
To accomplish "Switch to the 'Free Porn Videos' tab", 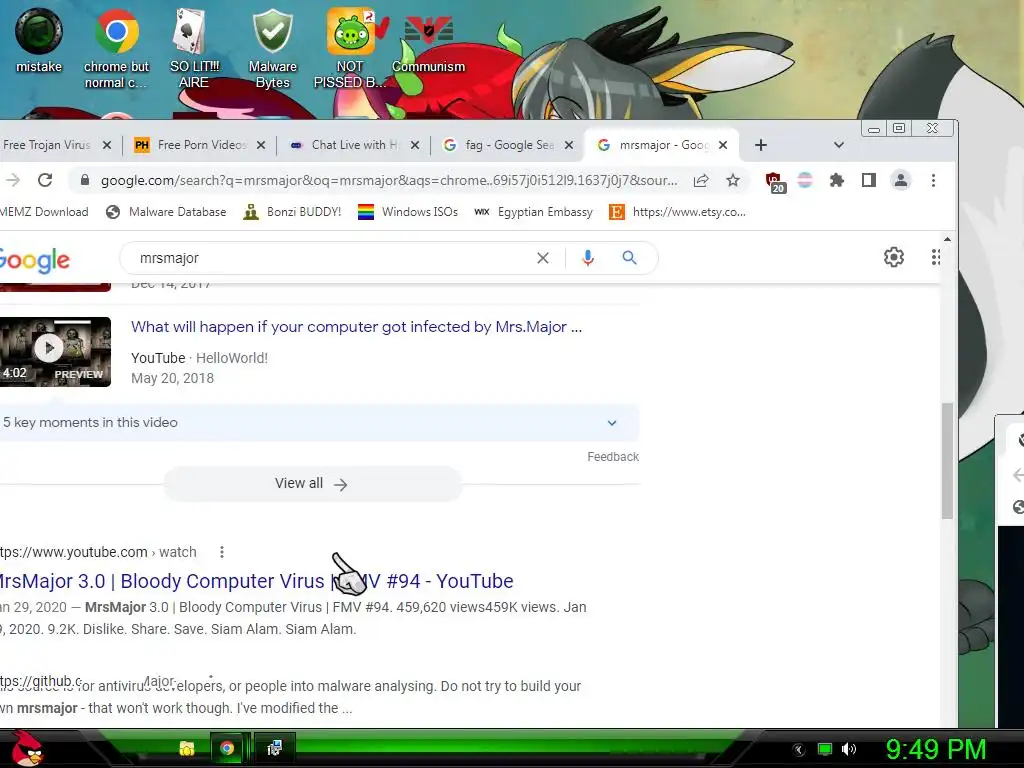I will coord(190,145).
